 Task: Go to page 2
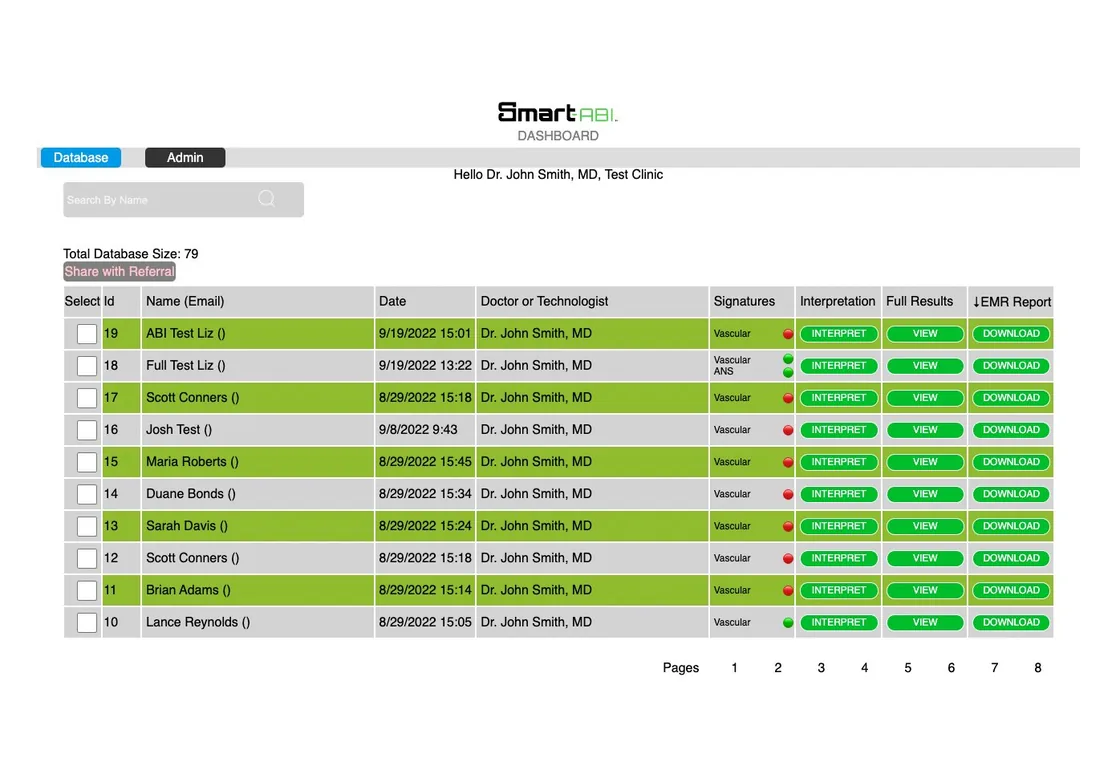[778, 668]
